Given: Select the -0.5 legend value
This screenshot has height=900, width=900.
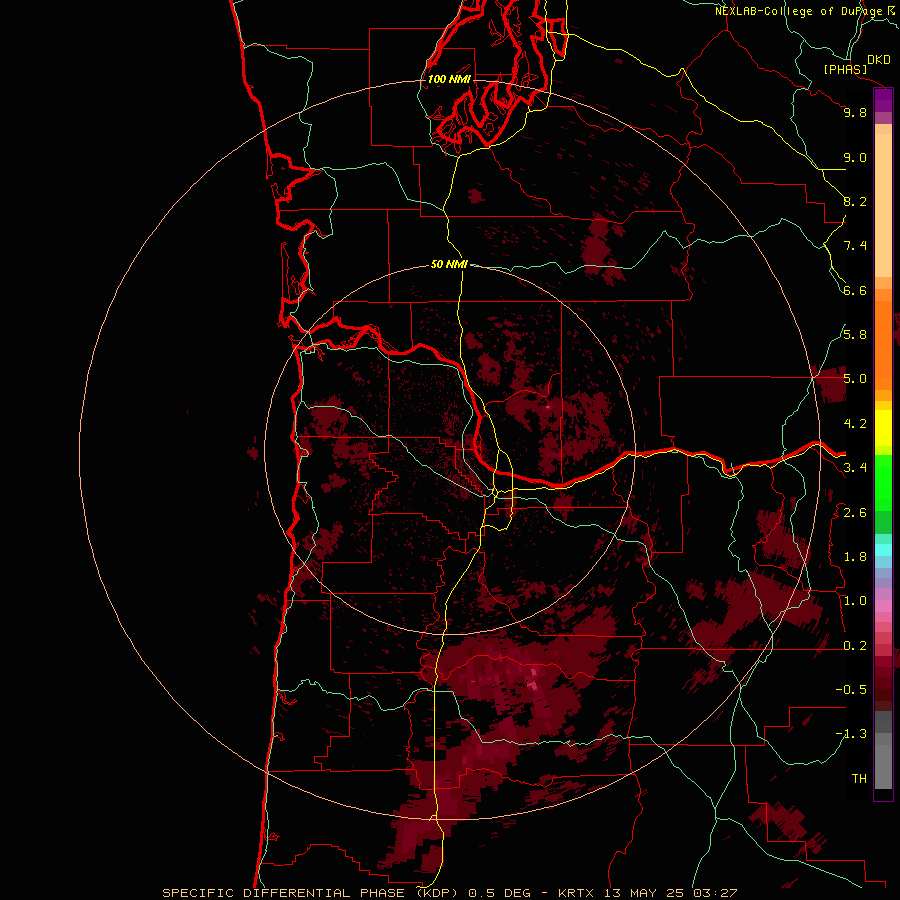Looking at the screenshot, I should (851, 690).
